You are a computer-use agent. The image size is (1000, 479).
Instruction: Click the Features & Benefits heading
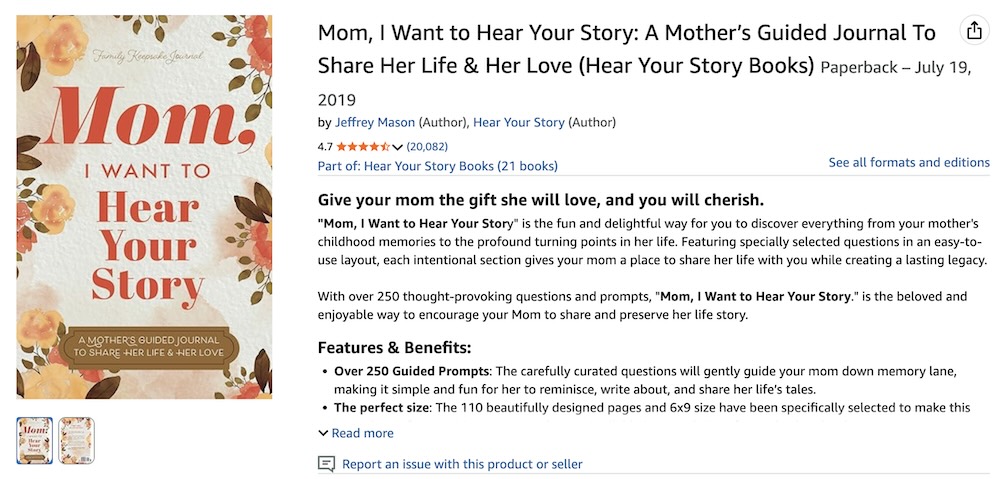coord(394,348)
